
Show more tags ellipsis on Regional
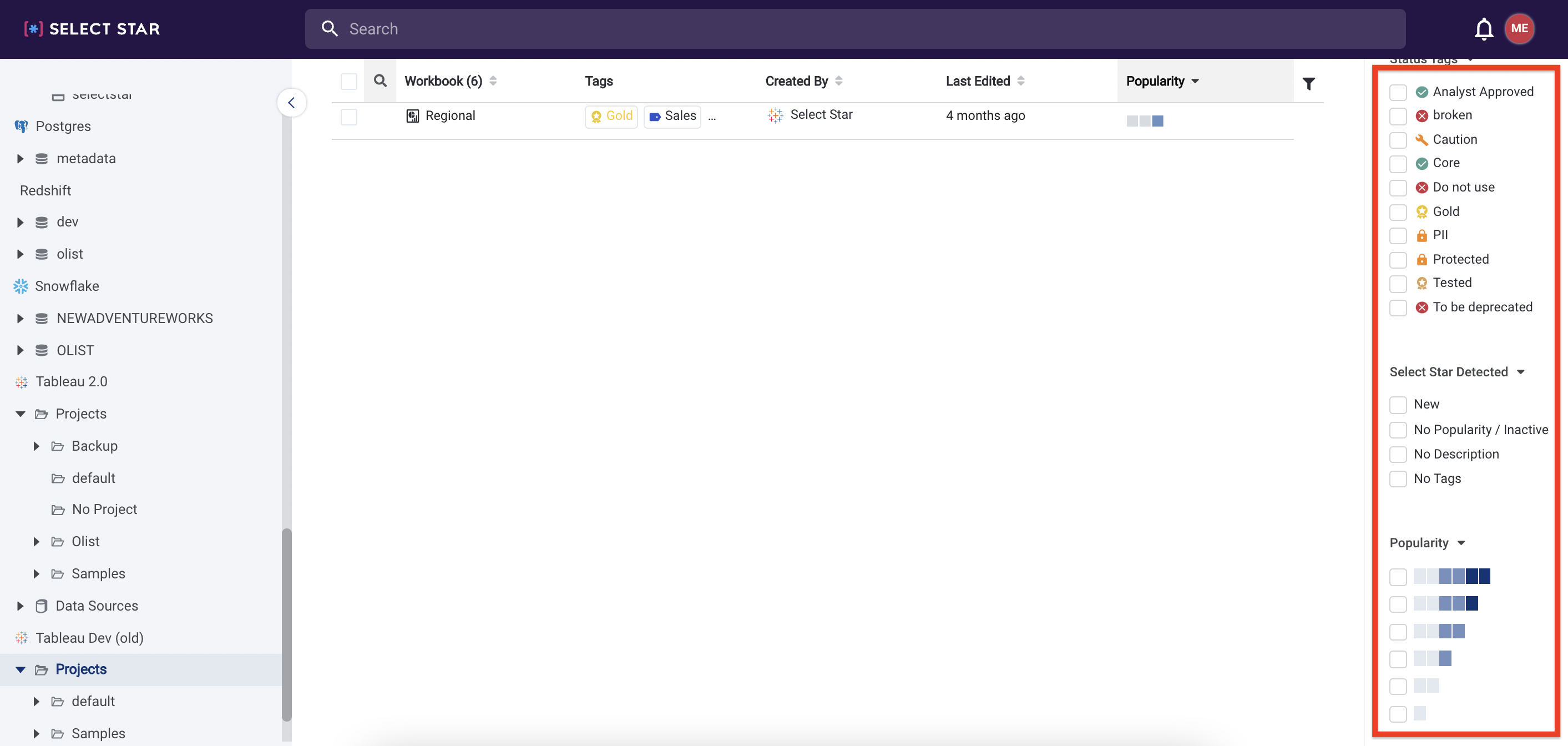click(712, 117)
